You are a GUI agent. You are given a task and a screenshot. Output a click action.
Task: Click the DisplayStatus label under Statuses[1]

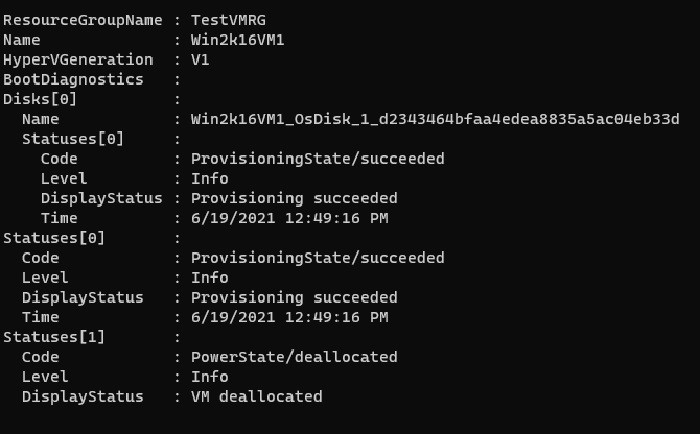point(82,397)
